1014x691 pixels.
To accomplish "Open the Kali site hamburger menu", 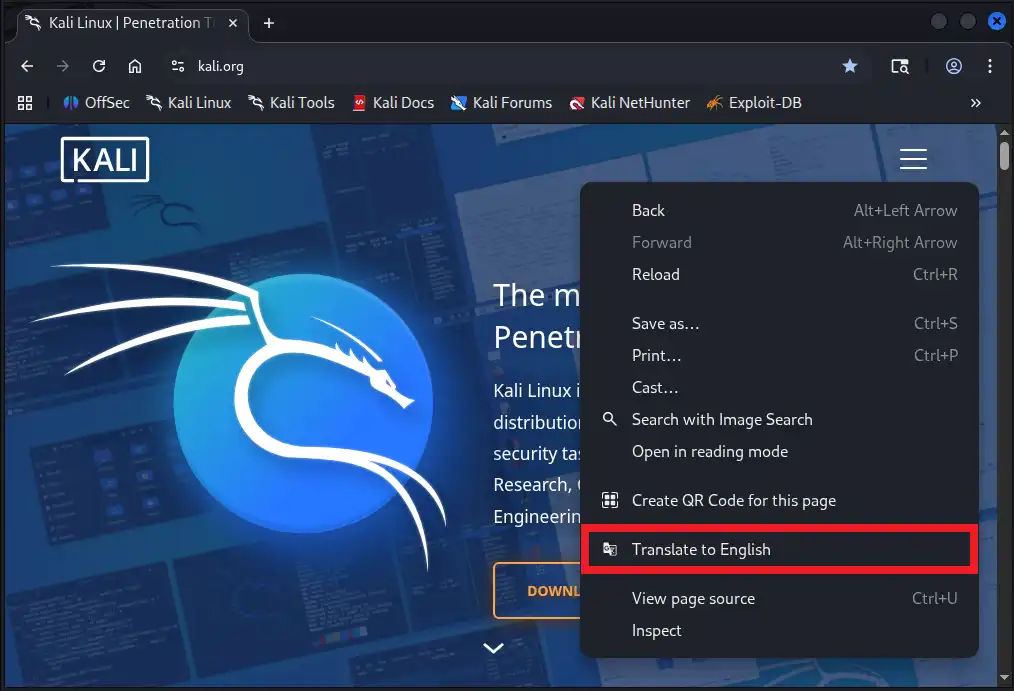I will pos(913,159).
